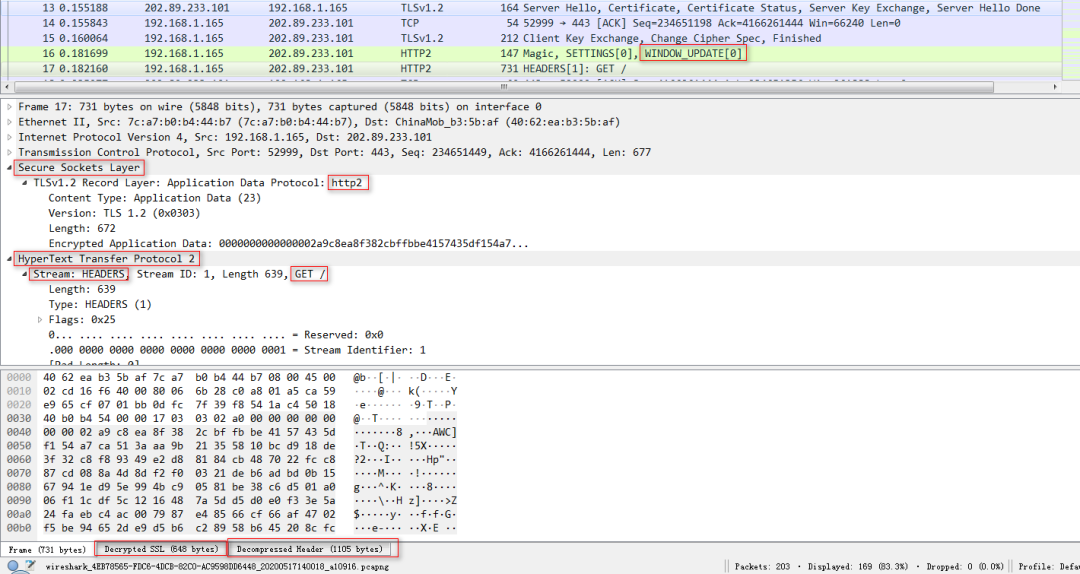Open the expert information circle icon in status bar

pyautogui.click(x=12, y=566)
